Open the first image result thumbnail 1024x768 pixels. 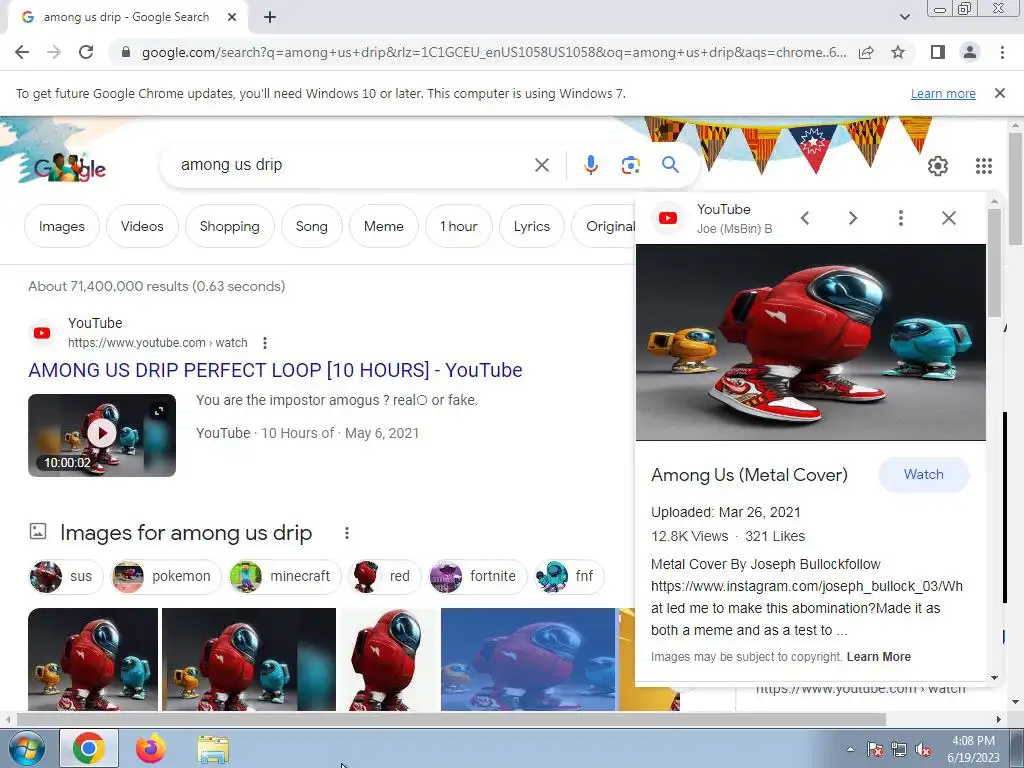[93, 659]
